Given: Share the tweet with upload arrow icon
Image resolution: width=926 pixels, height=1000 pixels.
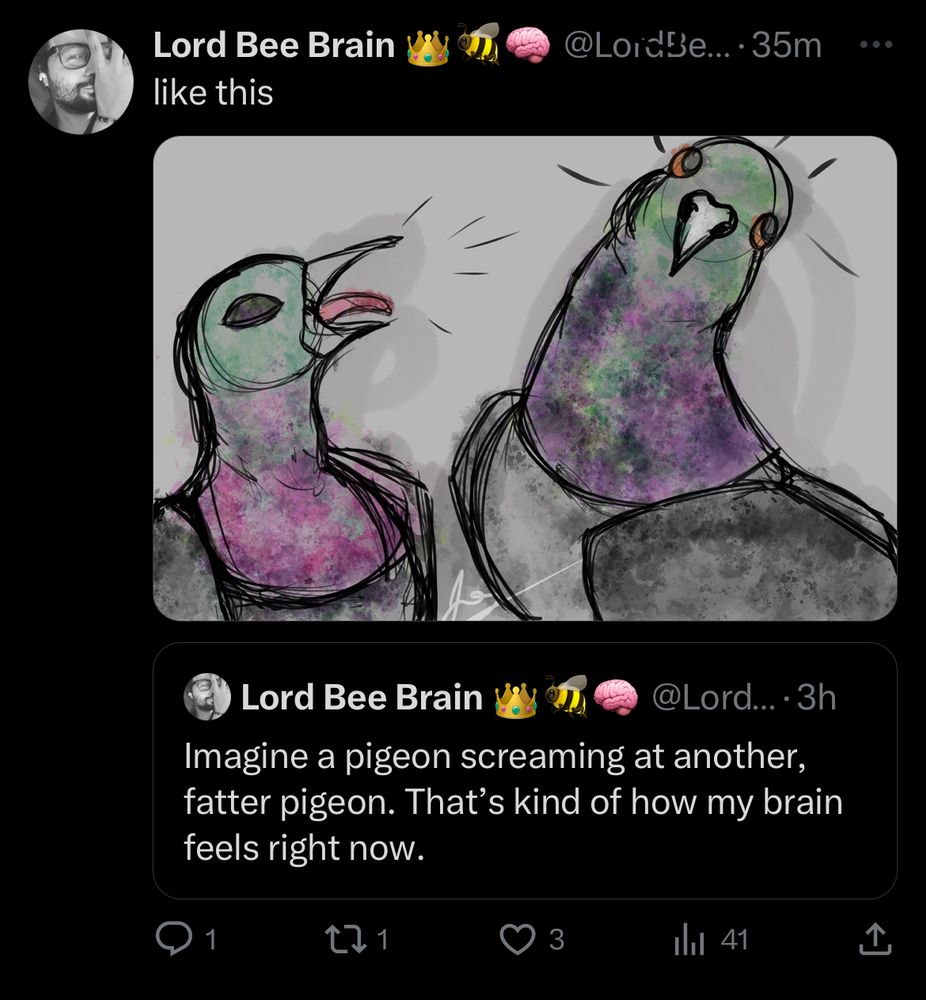Looking at the screenshot, I should [x=875, y=939].
